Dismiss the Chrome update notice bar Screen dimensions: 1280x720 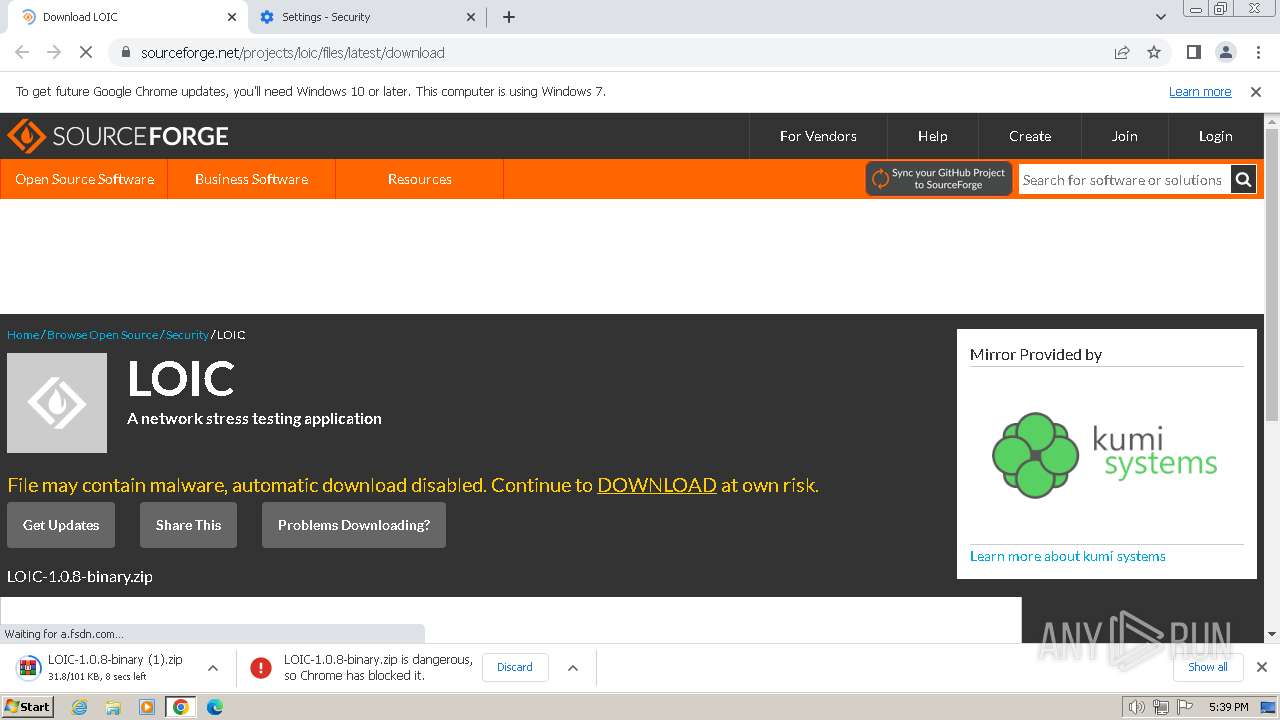pos(1256,91)
